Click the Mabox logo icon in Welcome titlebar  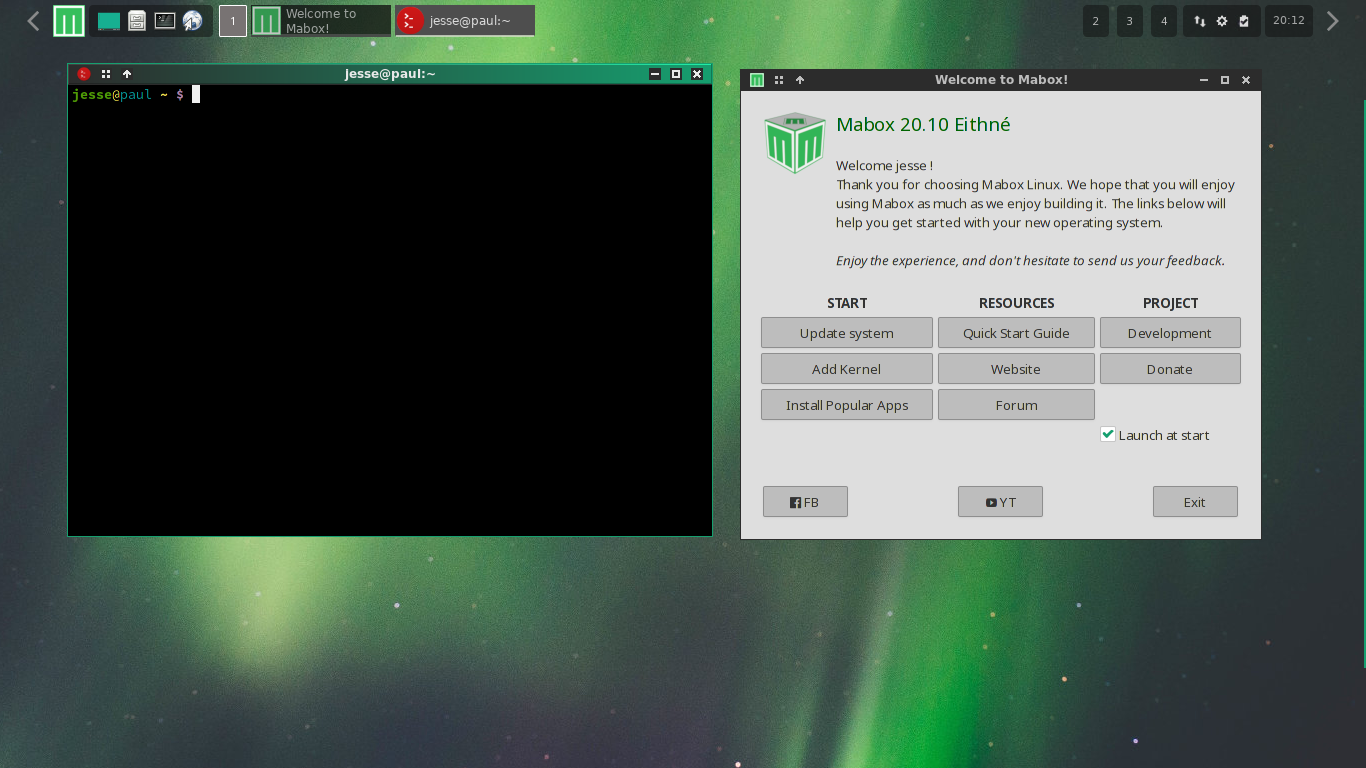[x=757, y=80]
